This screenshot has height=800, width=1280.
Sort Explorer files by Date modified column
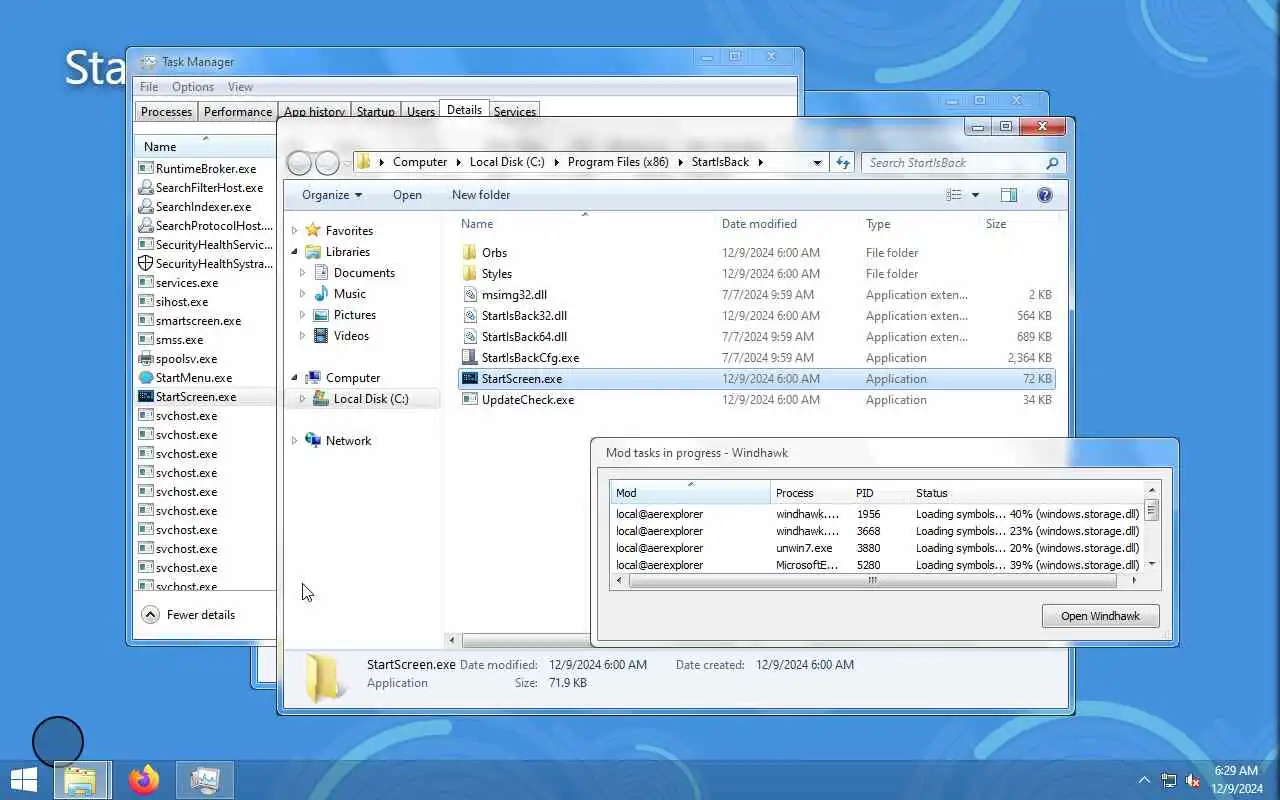[759, 224]
